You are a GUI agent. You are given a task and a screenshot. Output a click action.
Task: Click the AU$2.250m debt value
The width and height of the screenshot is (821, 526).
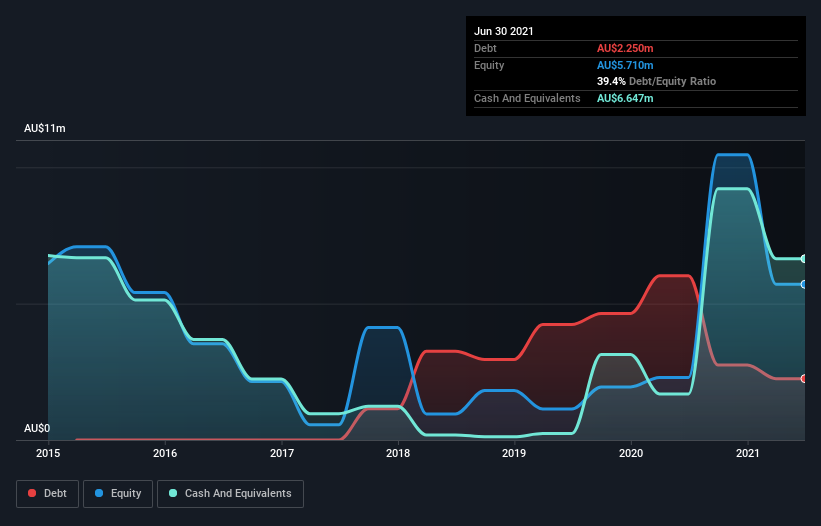coord(625,48)
